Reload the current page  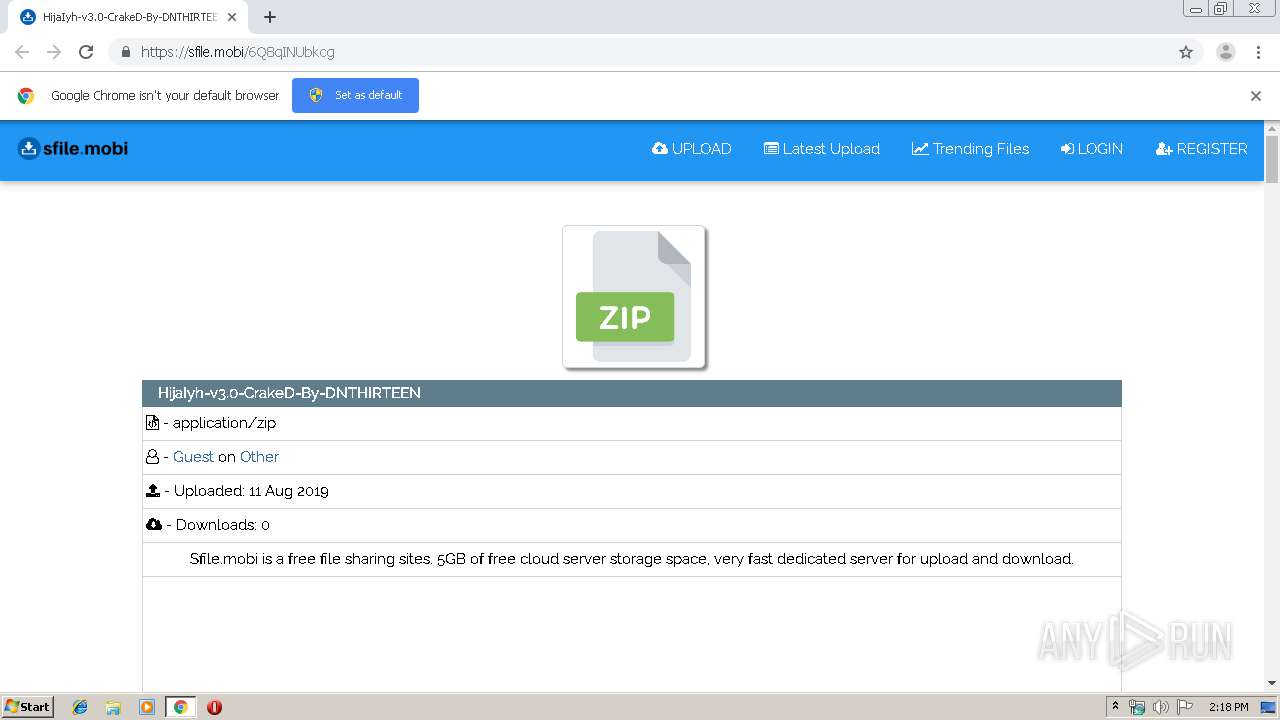[86, 52]
